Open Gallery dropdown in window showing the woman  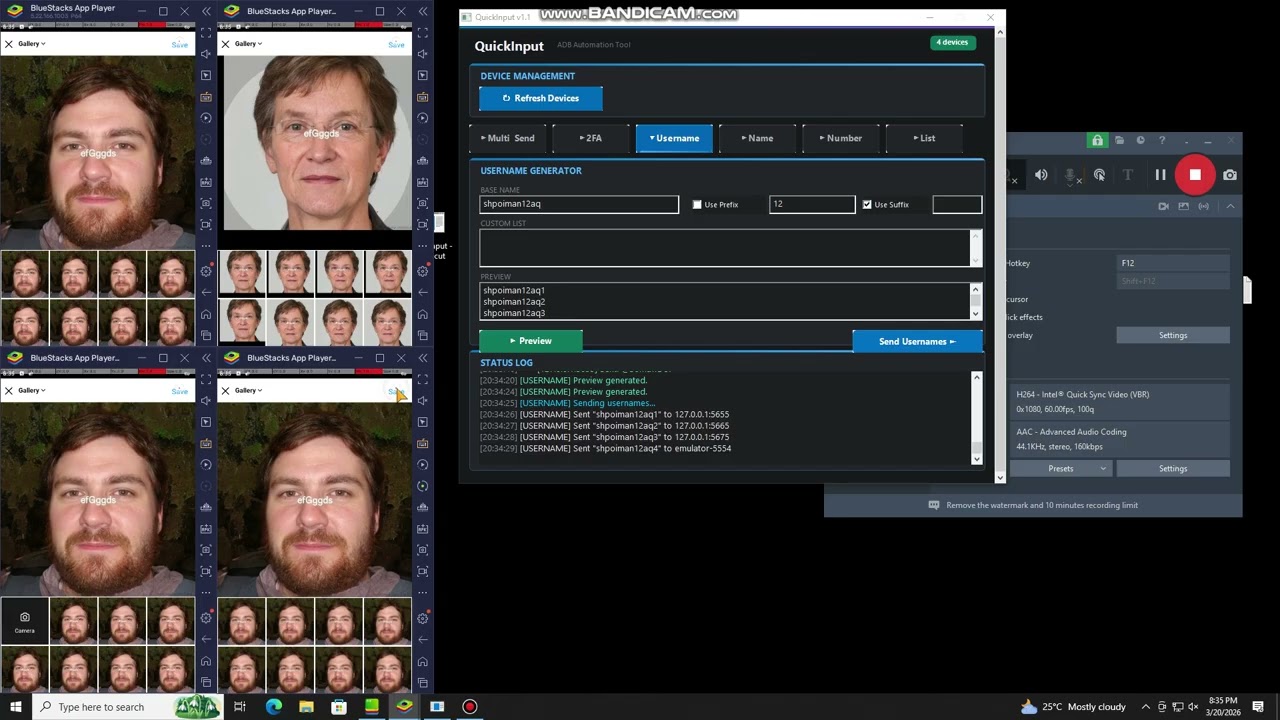(x=248, y=44)
